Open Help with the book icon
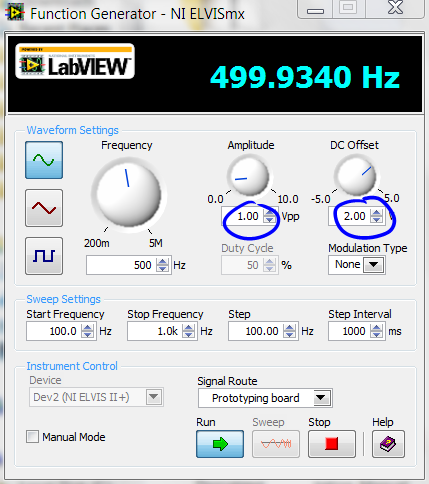This screenshot has width=429, height=484. (388, 444)
